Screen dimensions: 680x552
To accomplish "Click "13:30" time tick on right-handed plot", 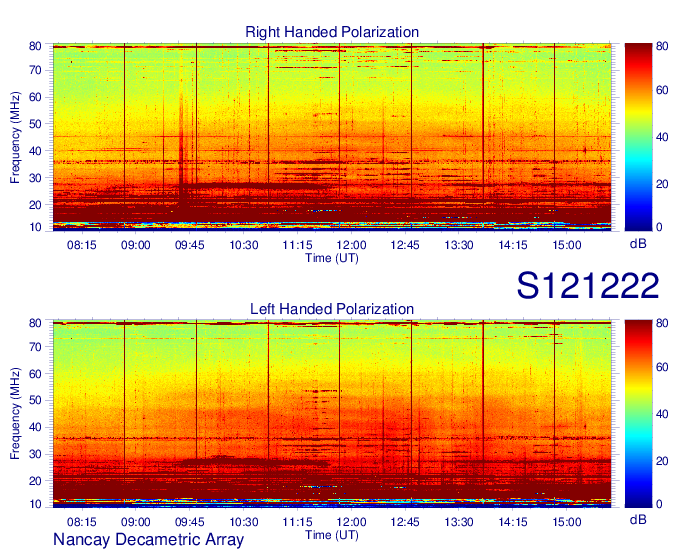I will (x=459, y=245).
